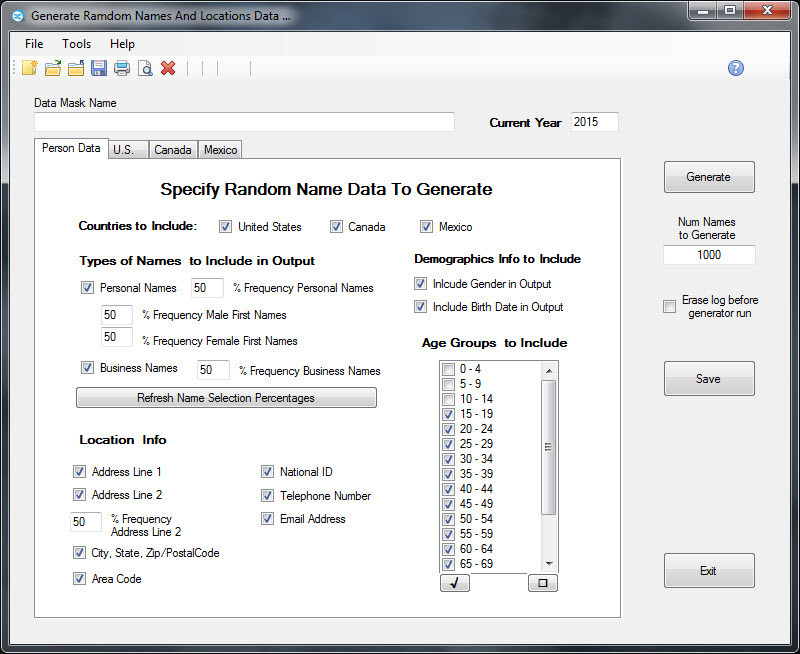Toggle the National ID checkbox
The width and height of the screenshot is (800, 654).
(267, 471)
